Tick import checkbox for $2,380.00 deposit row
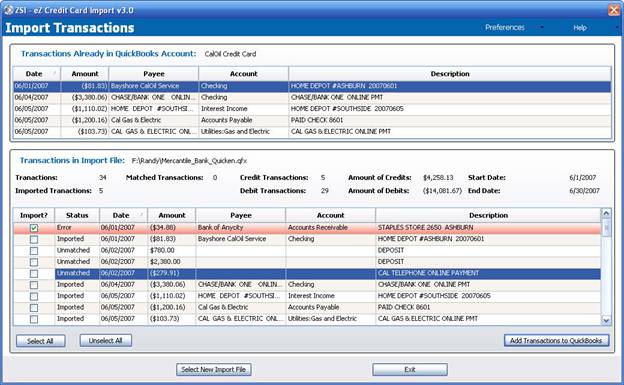 (x=34, y=262)
